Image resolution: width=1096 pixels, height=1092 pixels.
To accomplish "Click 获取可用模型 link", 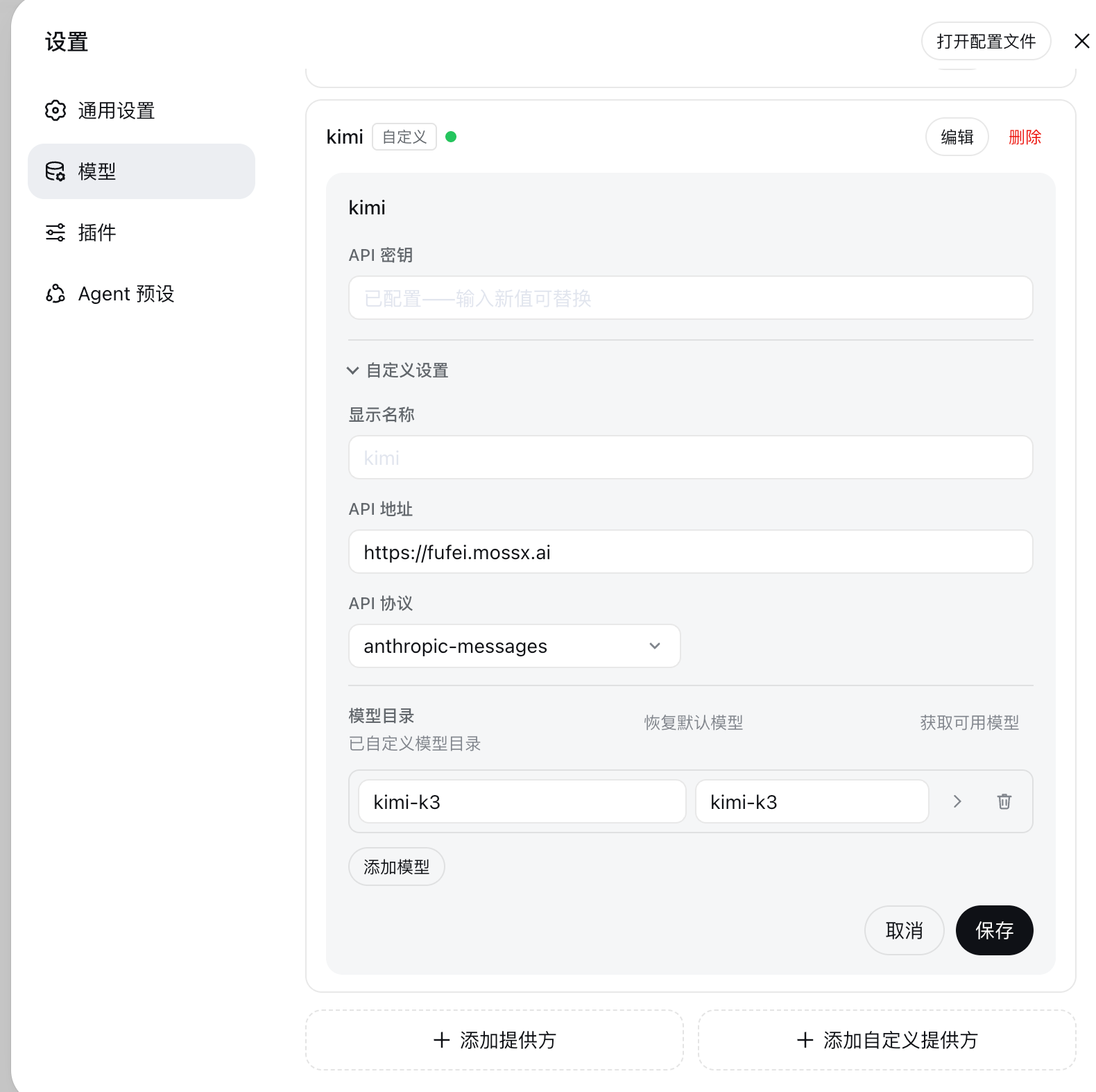I will tap(970, 723).
